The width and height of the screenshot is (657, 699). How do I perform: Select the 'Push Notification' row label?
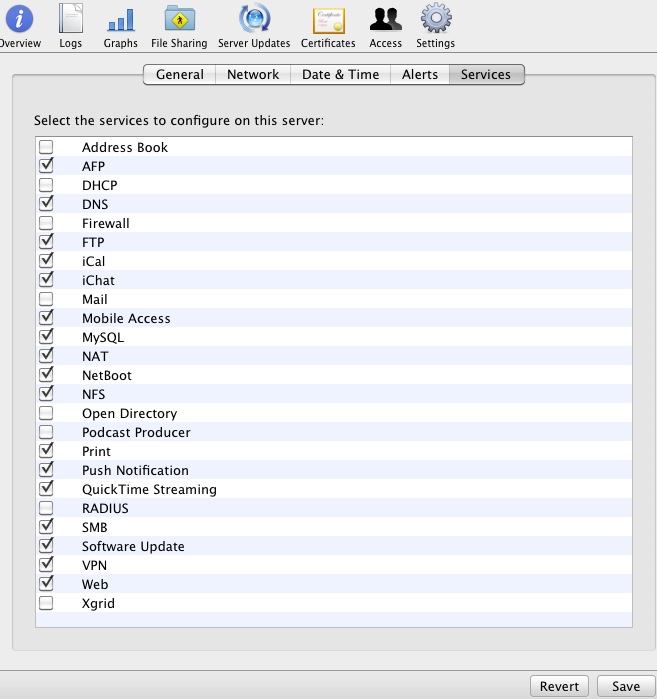(x=136, y=470)
